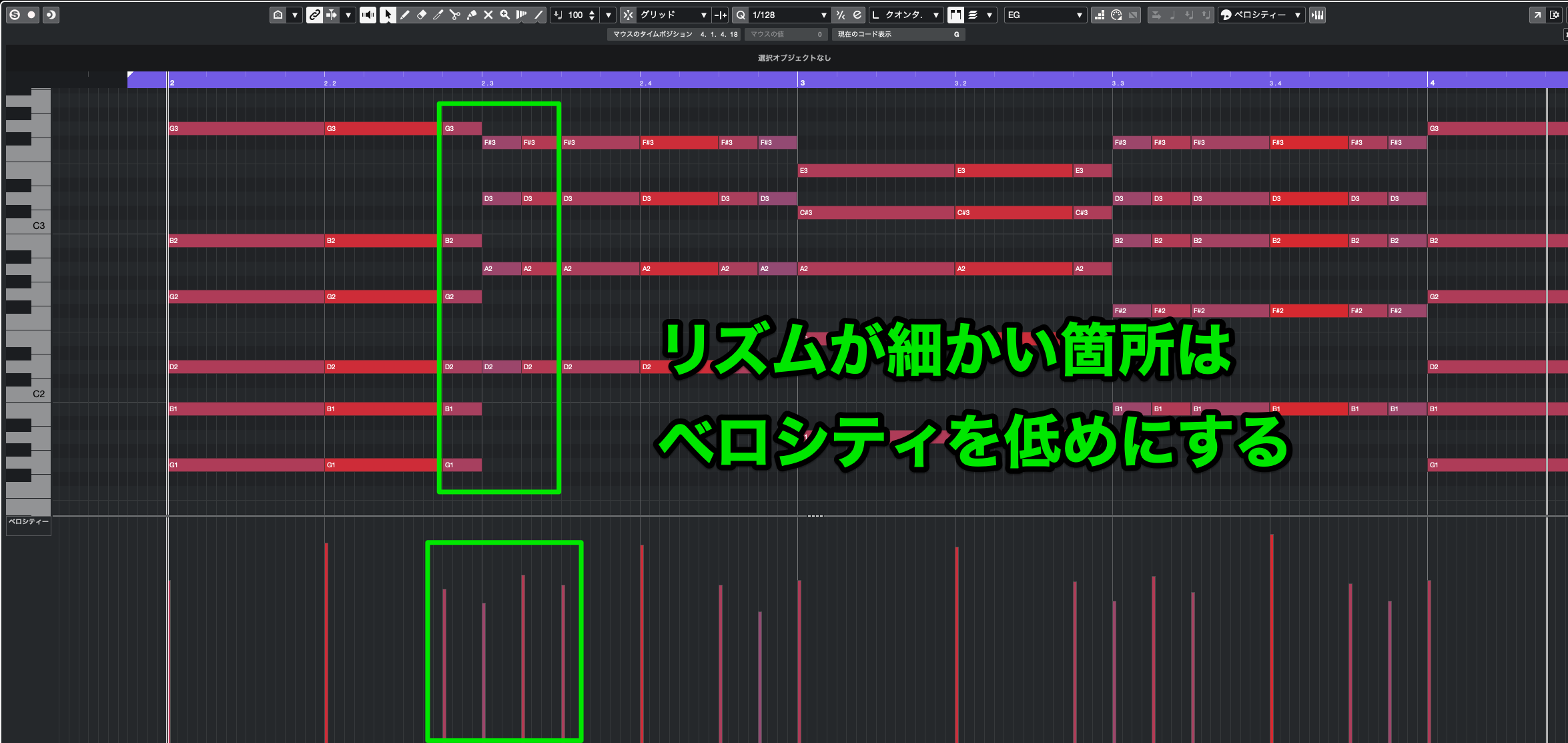The image size is (1568, 743).
Task: Toggle Snap on/off icon
Action: pos(628,15)
